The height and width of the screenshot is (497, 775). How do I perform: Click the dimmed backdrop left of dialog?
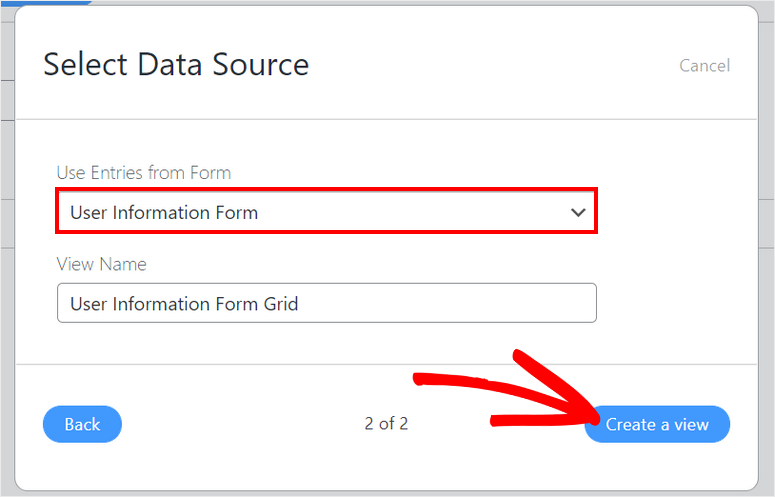pyautogui.click(x=6, y=300)
